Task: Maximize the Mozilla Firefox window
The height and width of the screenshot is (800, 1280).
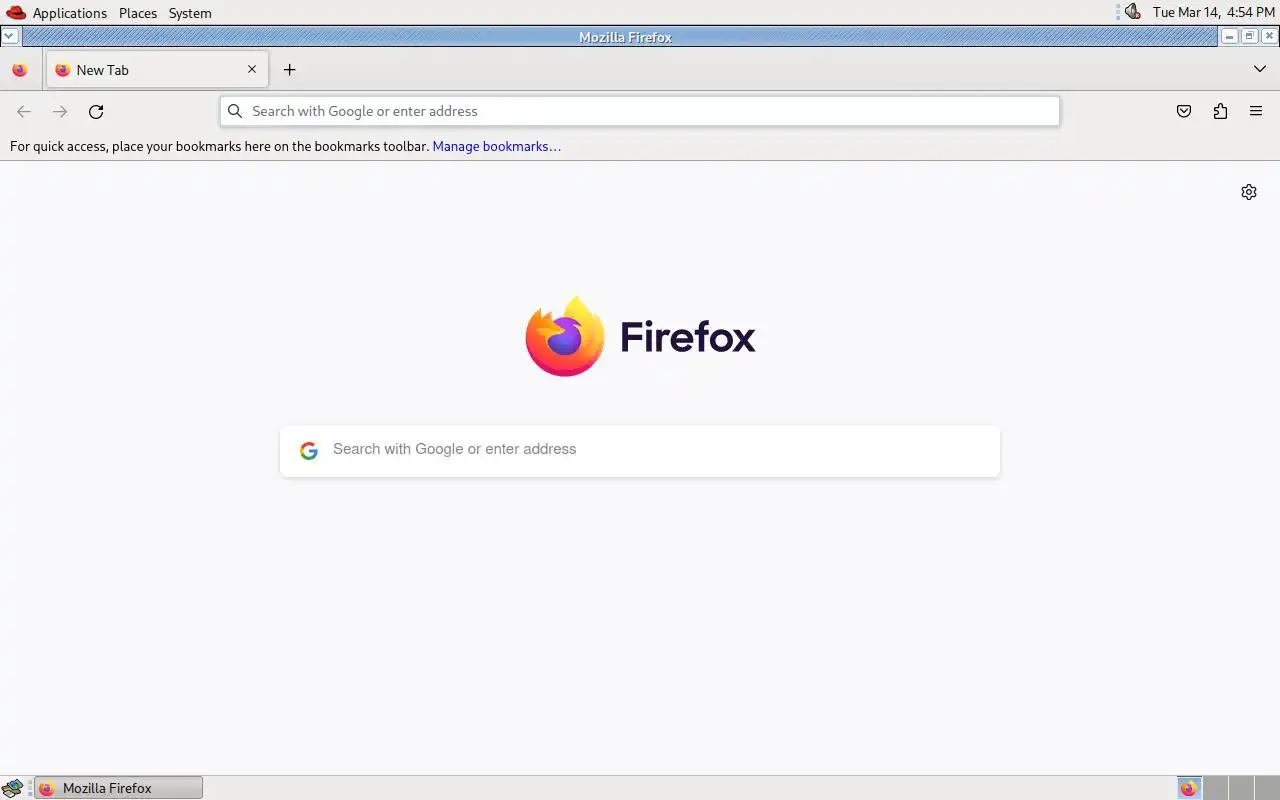Action: [1249, 36]
